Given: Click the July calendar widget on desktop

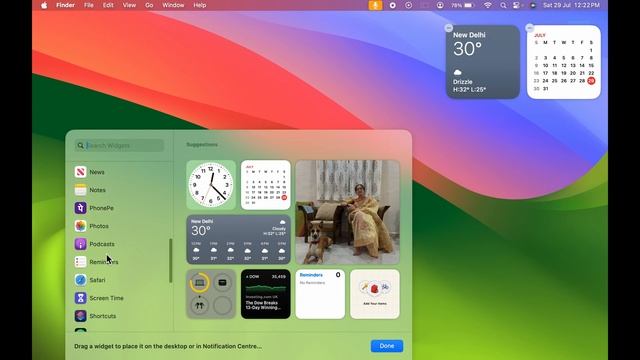Looking at the screenshot, I should click(564, 62).
